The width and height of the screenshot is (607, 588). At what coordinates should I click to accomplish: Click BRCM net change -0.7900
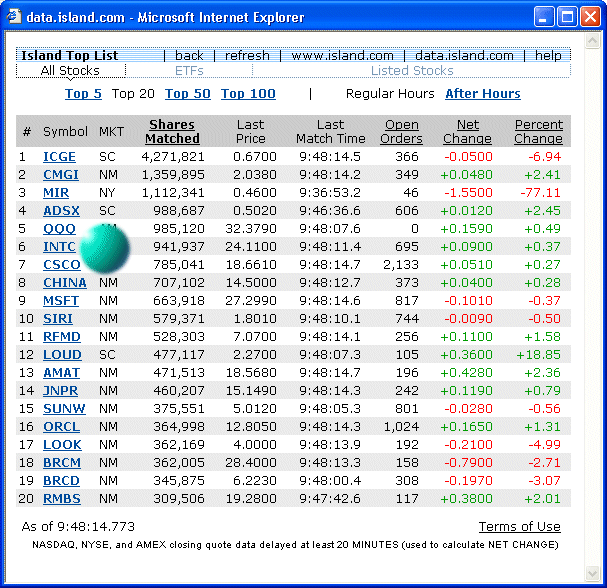[x=468, y=463]
